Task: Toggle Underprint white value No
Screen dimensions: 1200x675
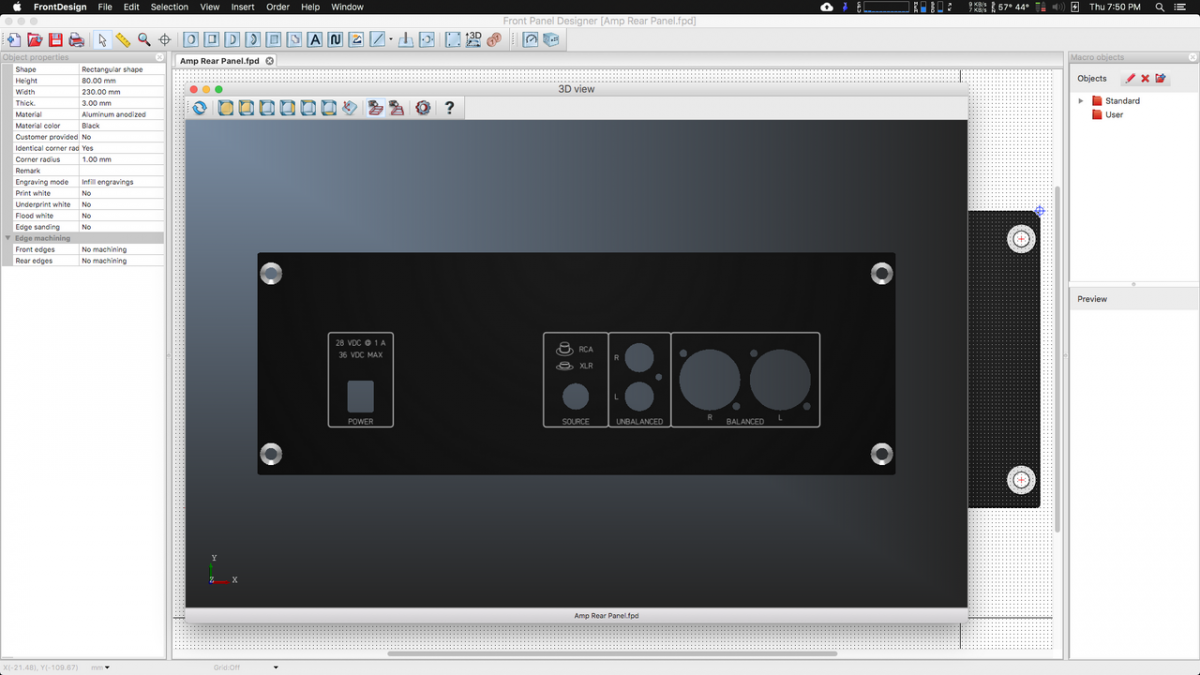Action: click(x=122, y=204)
